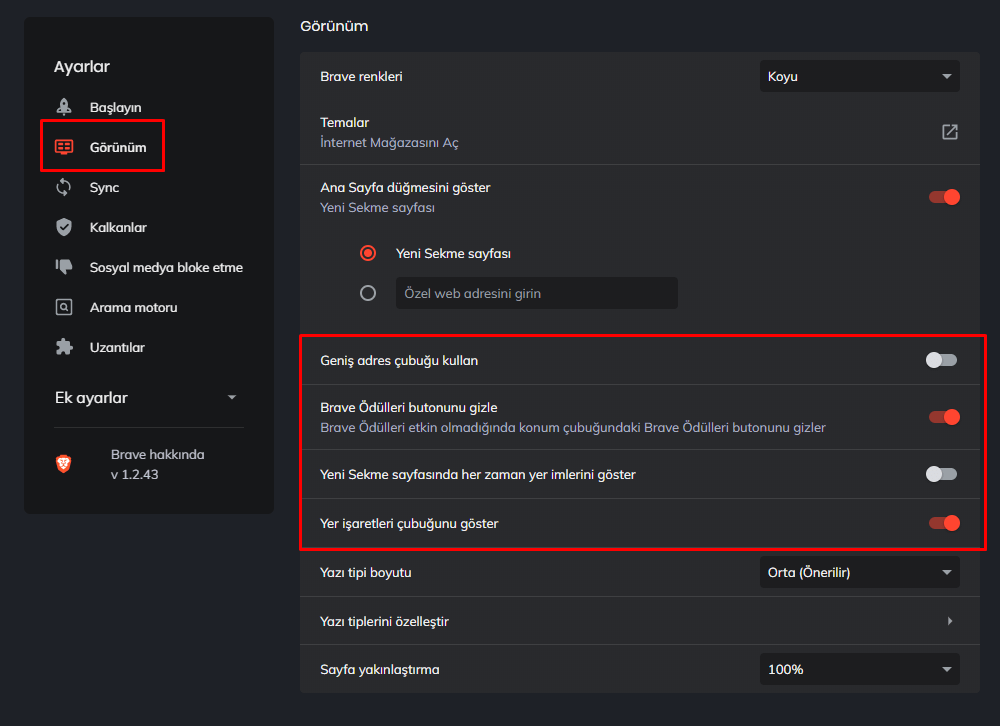Click the Sync arrows icon
The height and width of the screenshot is (726, 1000).
64,187
